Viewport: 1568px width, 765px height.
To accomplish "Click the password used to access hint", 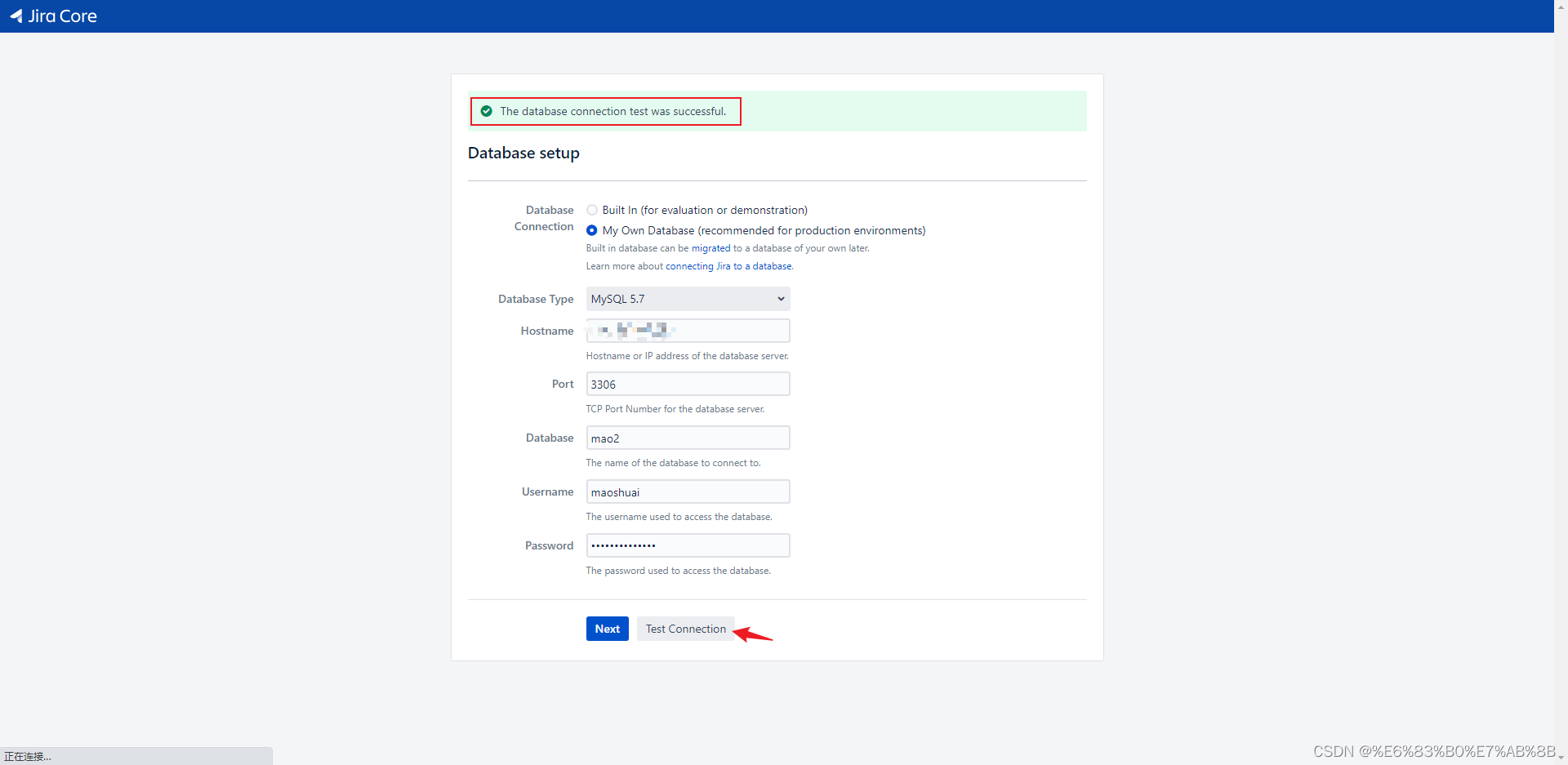I will 679,571.
